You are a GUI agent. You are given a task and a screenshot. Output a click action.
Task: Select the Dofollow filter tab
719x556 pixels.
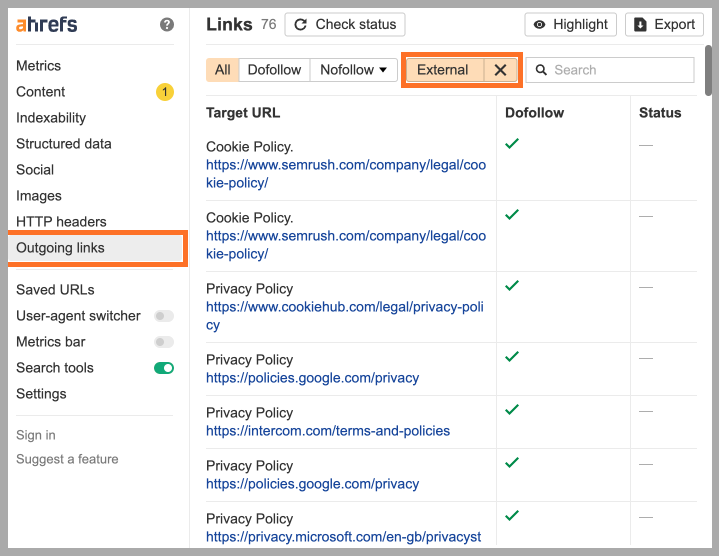tap(274, 70)
